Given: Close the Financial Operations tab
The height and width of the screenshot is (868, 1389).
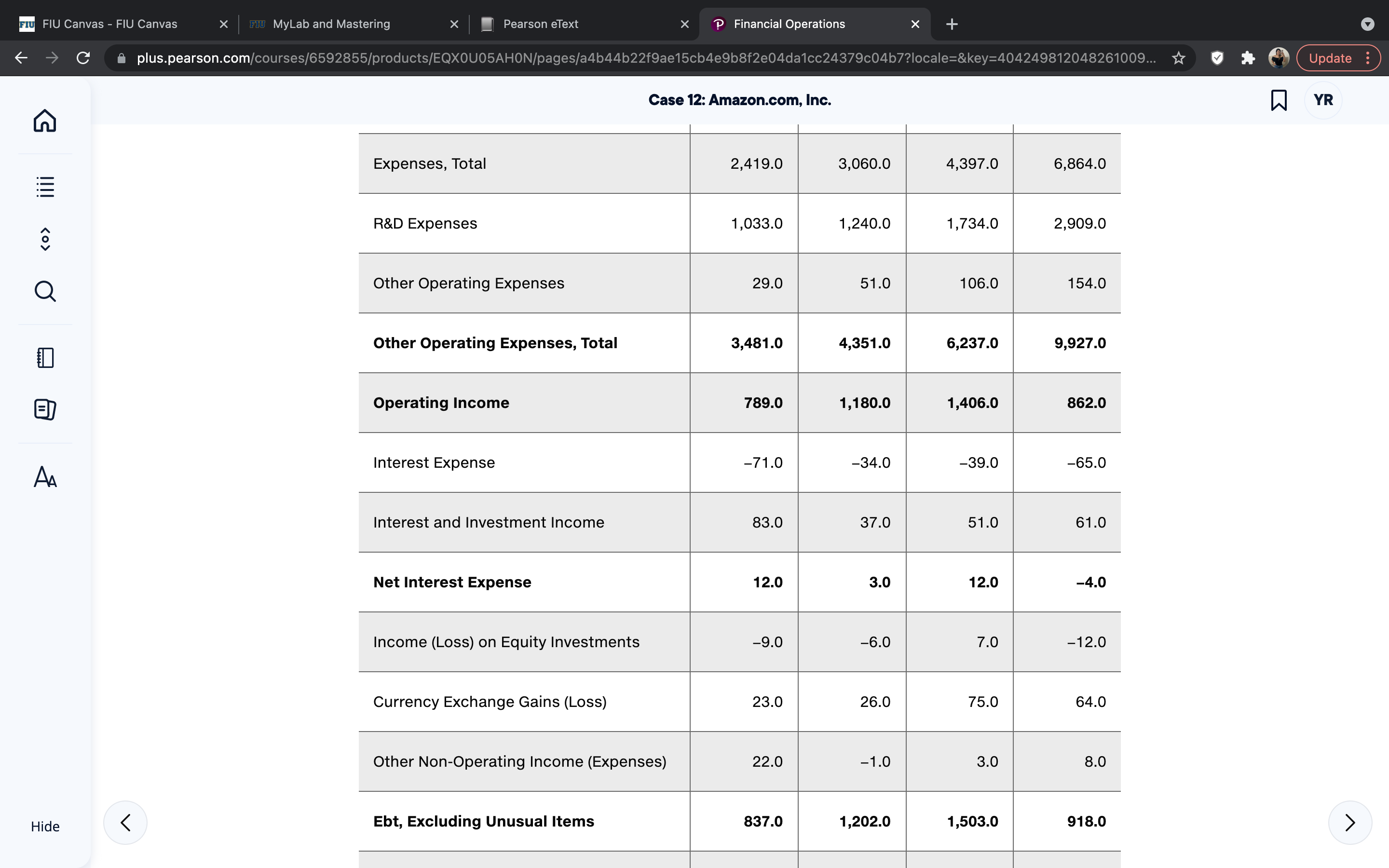Looking at the screenshot, I should coord(915,24).
